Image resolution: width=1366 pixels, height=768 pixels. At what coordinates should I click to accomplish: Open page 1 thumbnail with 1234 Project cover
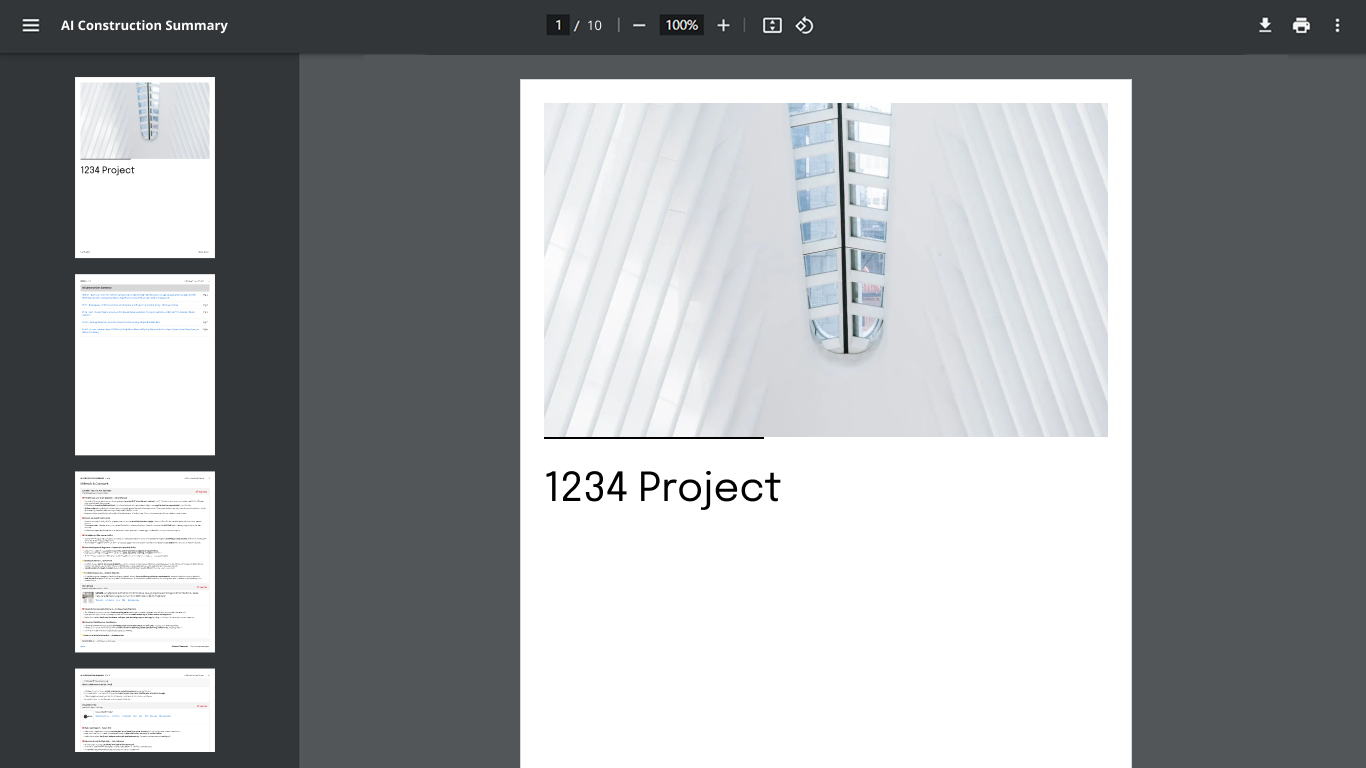pos(145,167)
